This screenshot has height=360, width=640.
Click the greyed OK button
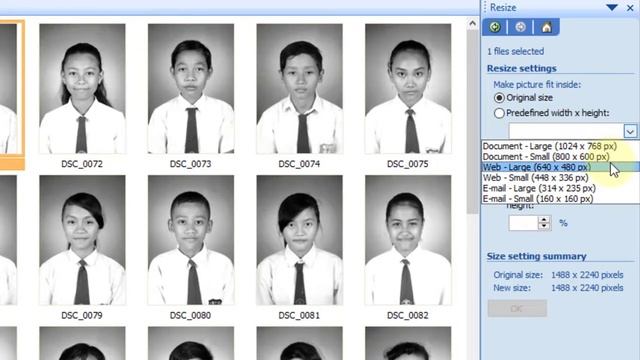(x=517, y=309)
